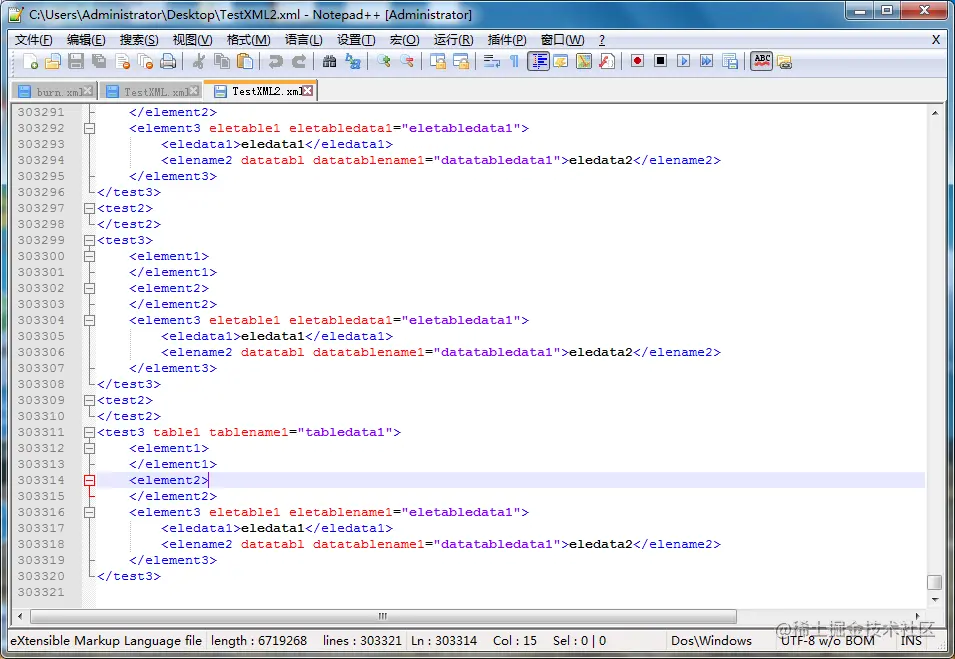Collapse element1 fold at line 303300

pos(90,256)
